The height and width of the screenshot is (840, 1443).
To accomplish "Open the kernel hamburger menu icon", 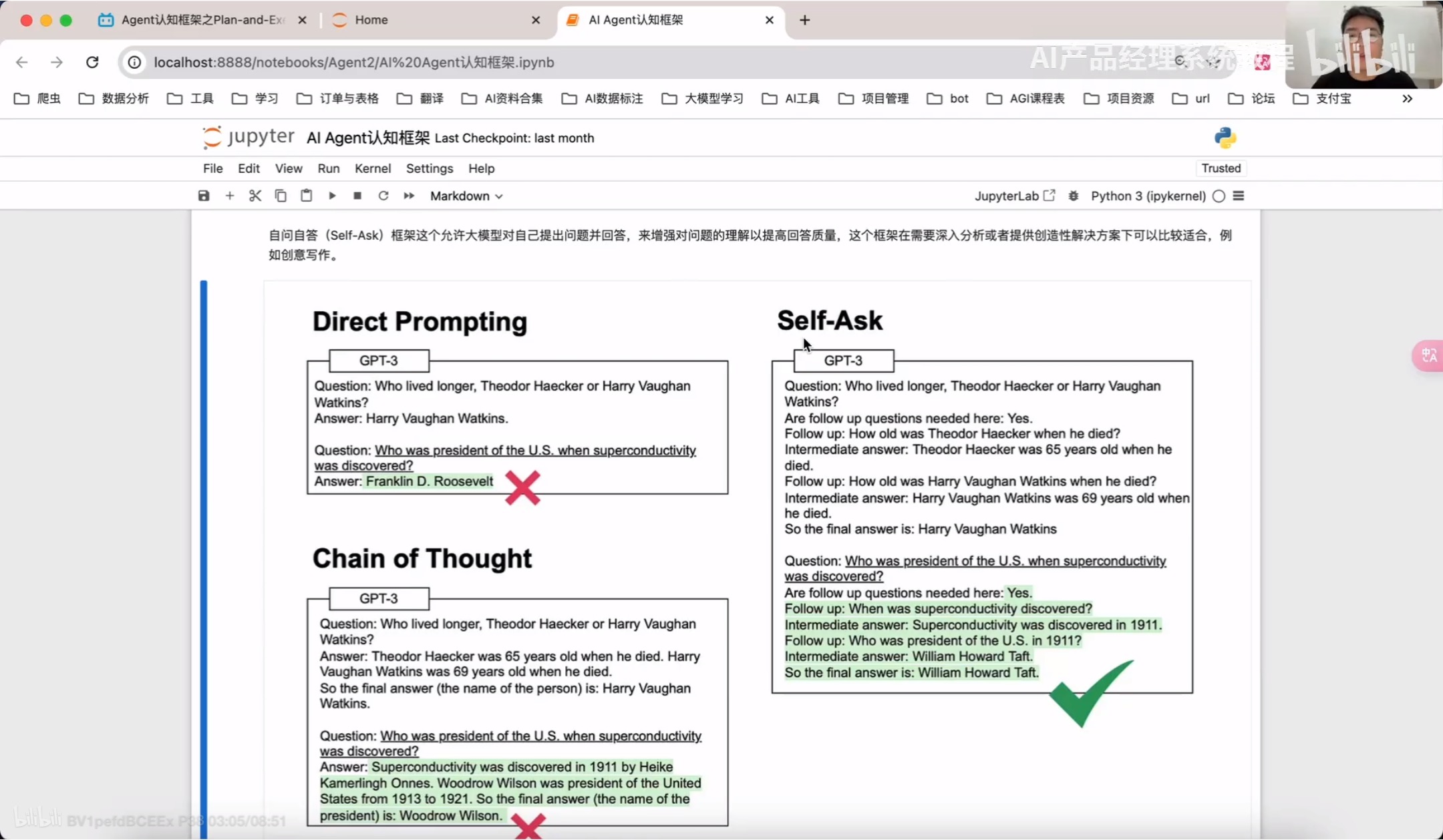I will (x=1238, y=196).
